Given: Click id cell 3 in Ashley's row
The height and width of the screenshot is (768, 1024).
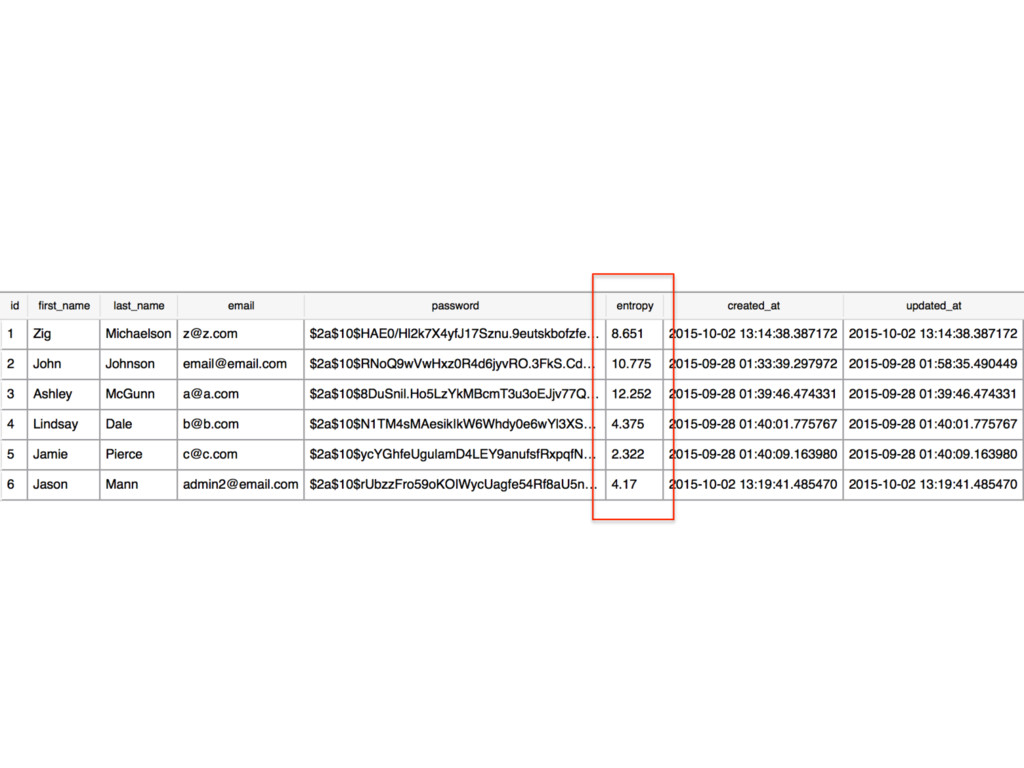Looking at the screenshot, I should coord(14,394).
